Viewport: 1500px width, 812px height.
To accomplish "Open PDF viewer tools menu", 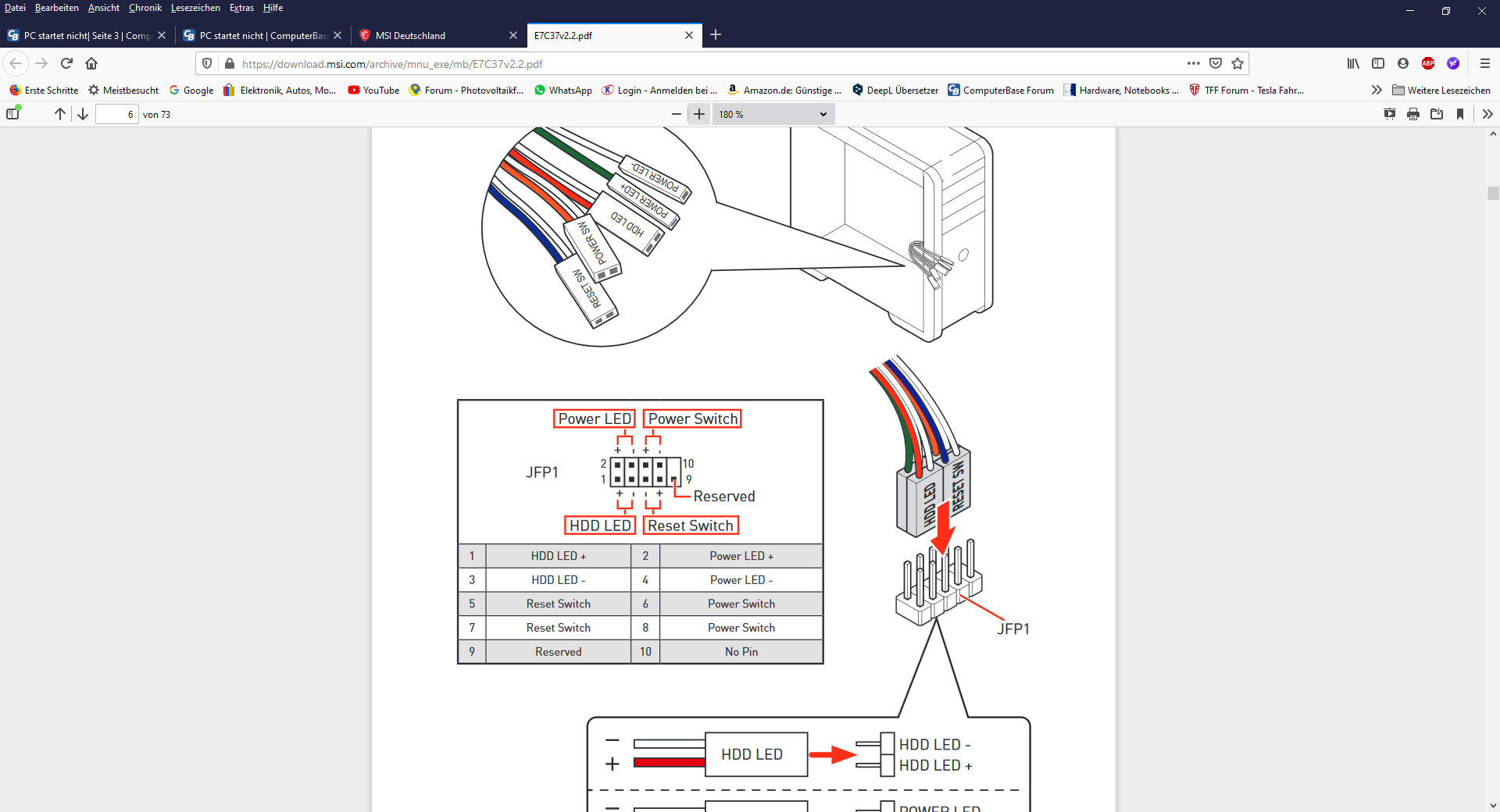I will tap(1487, 114).
